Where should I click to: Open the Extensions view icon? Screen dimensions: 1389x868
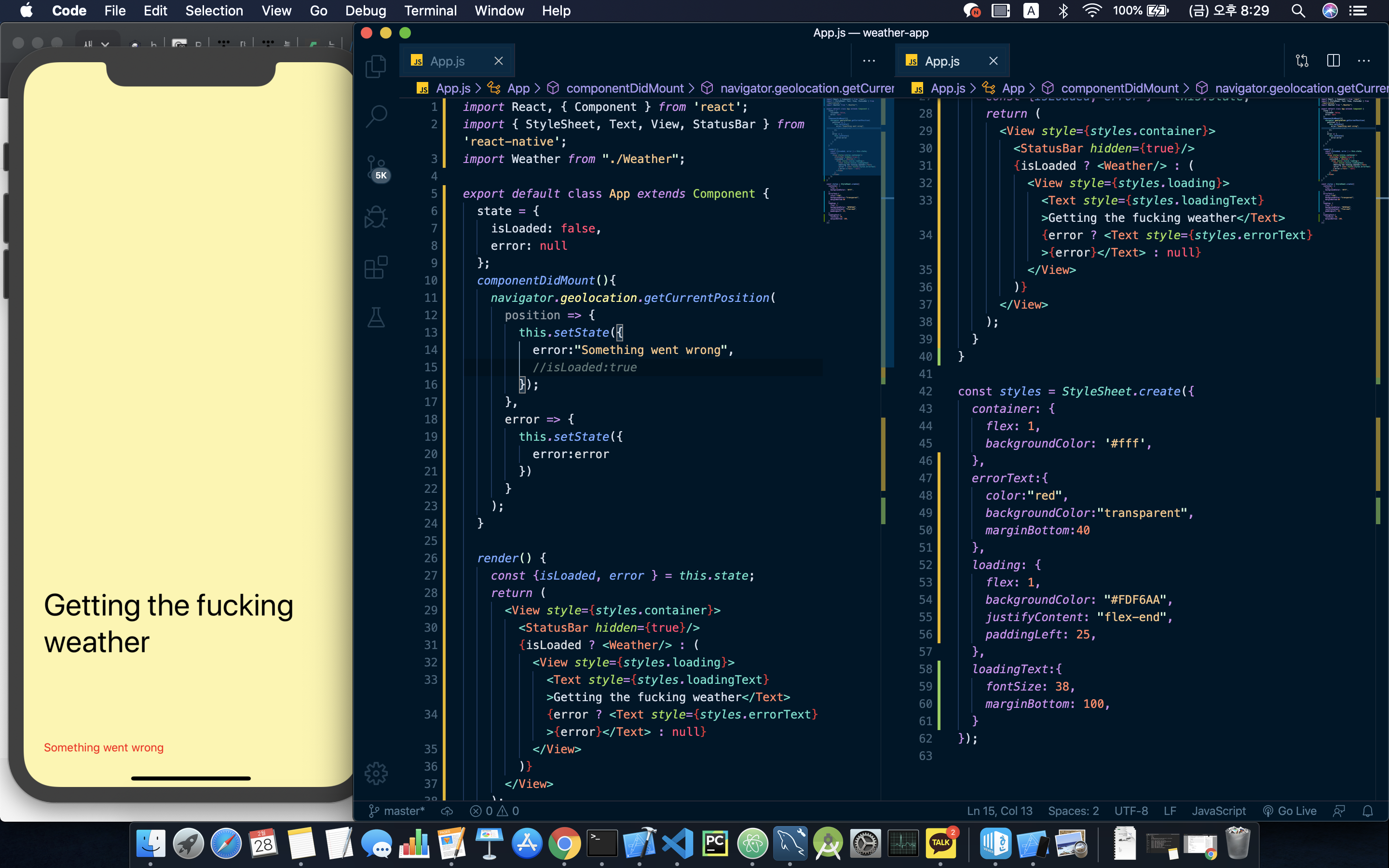point(376,268)
